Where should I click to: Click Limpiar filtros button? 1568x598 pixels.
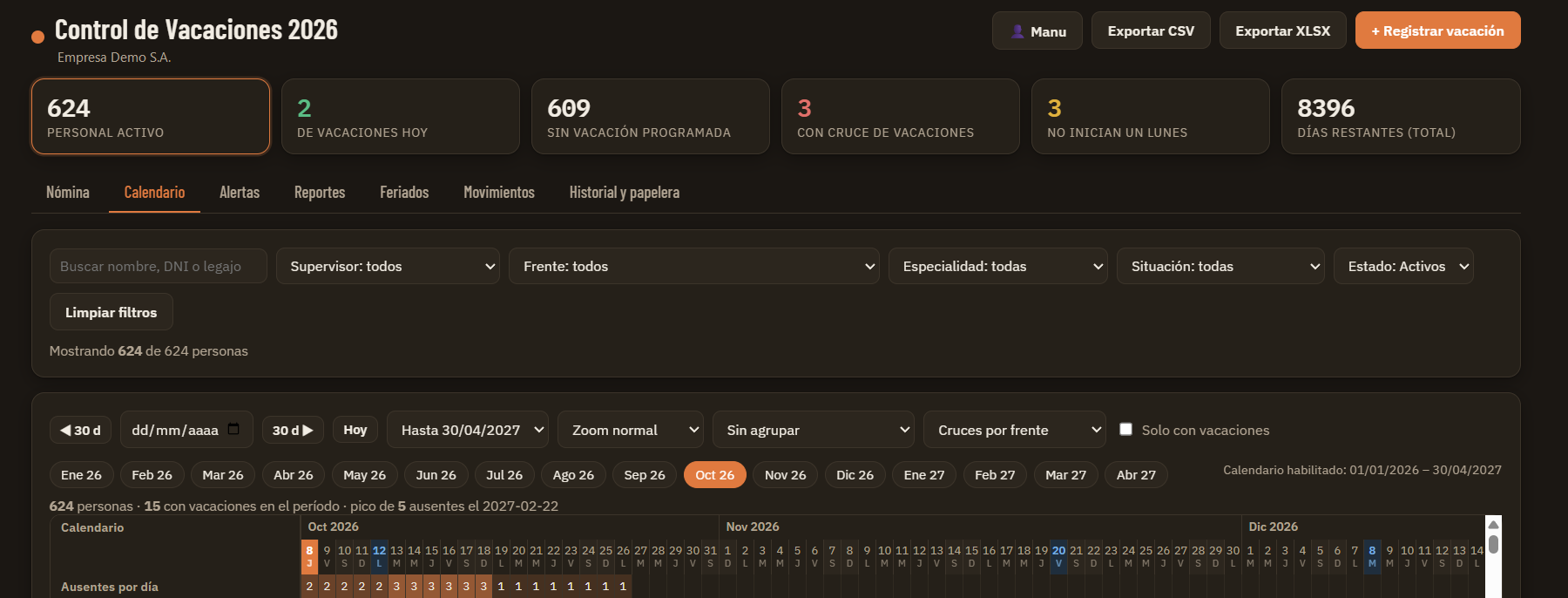(x=112, y=312)
